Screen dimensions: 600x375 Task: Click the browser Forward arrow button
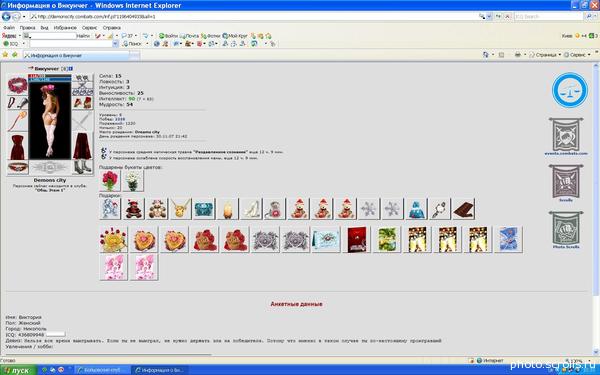[16, 16]
